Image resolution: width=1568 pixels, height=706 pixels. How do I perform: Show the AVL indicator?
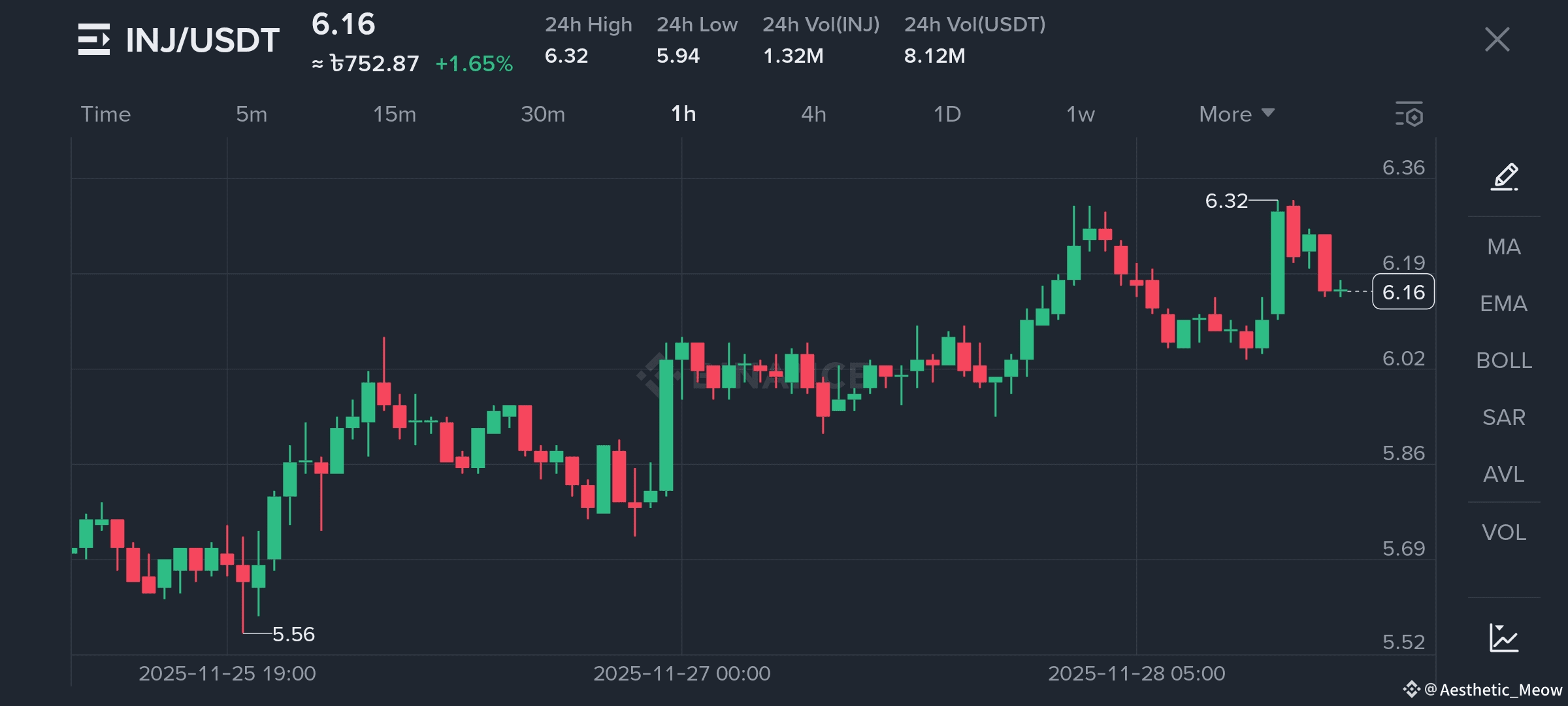pos(1504,474)
